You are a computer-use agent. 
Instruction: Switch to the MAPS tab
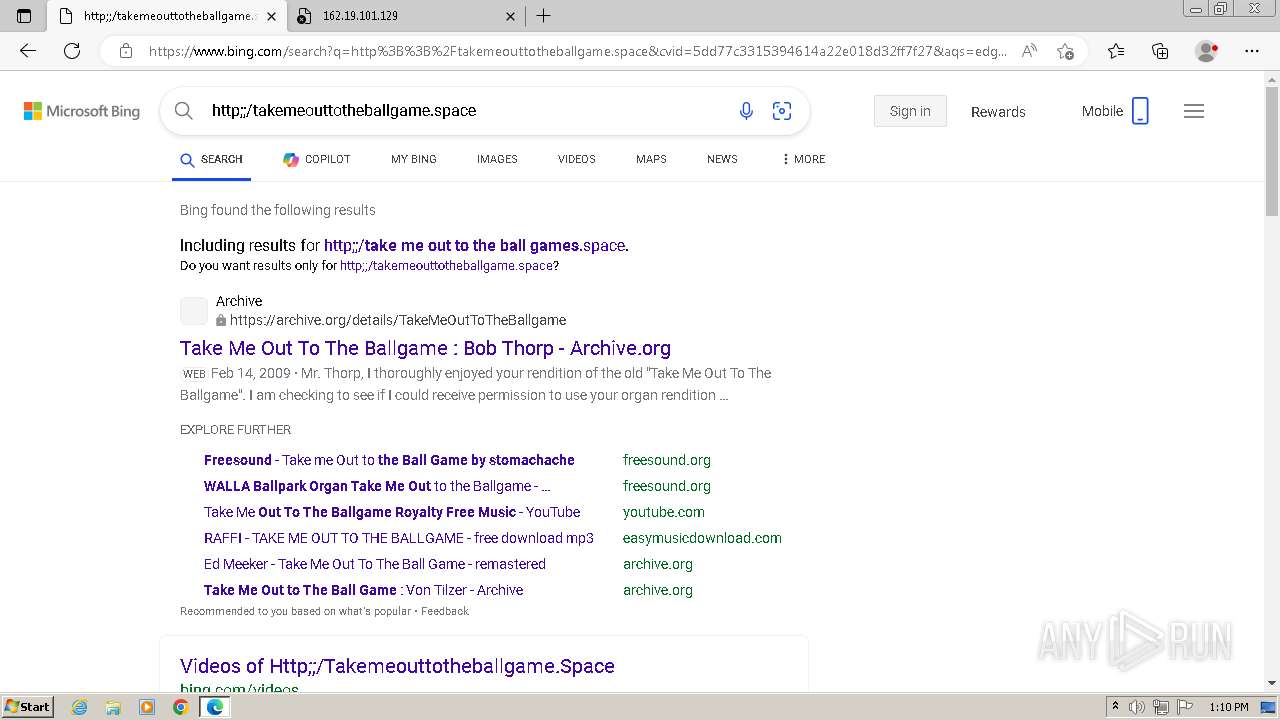[x=651, y=159]
